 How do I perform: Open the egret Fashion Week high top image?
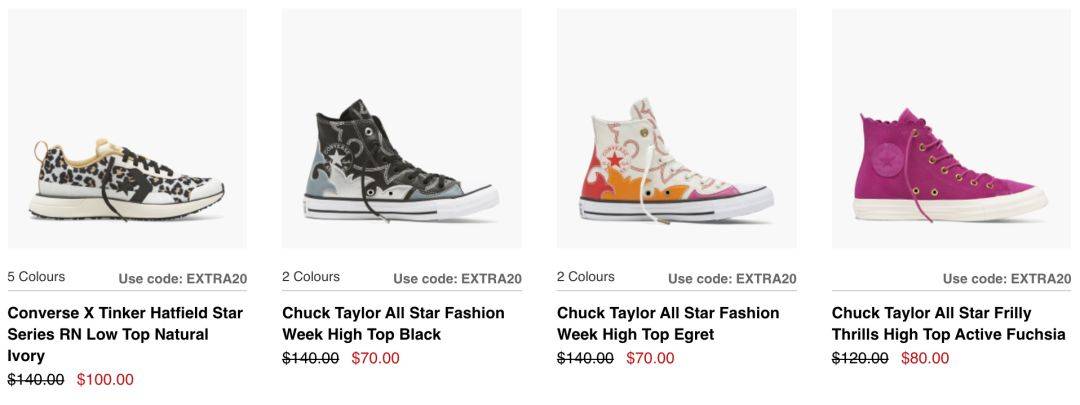pyautogui.click(x=676, y=160)
